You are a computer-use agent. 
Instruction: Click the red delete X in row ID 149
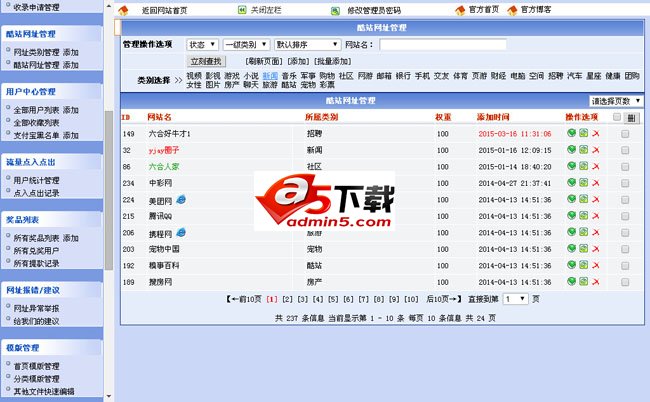[596, 133]
